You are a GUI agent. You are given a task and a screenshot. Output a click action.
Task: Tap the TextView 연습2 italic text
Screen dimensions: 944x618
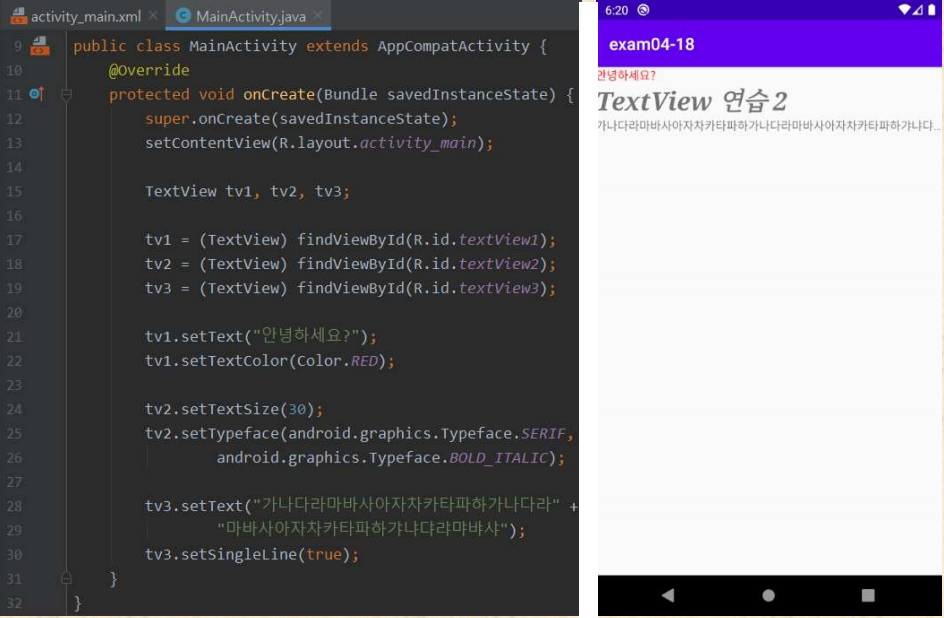(692, 101)
